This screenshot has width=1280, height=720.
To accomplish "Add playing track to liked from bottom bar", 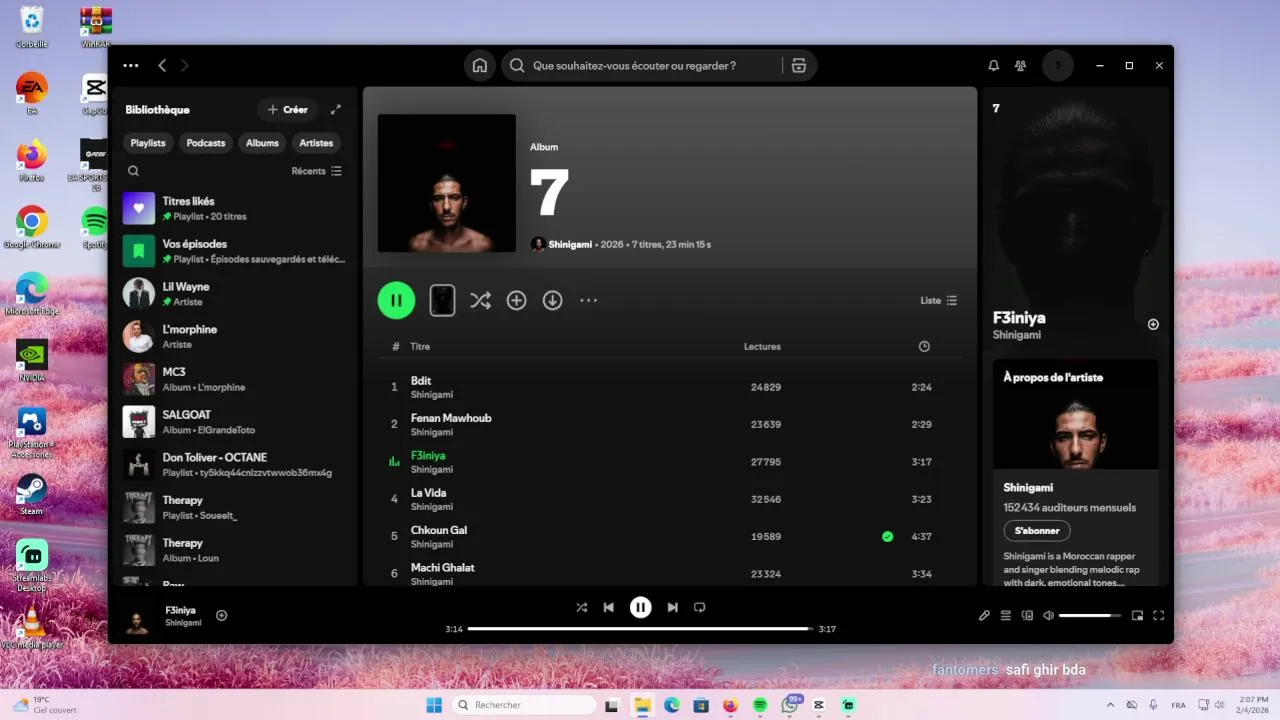I will pos(222,615).
